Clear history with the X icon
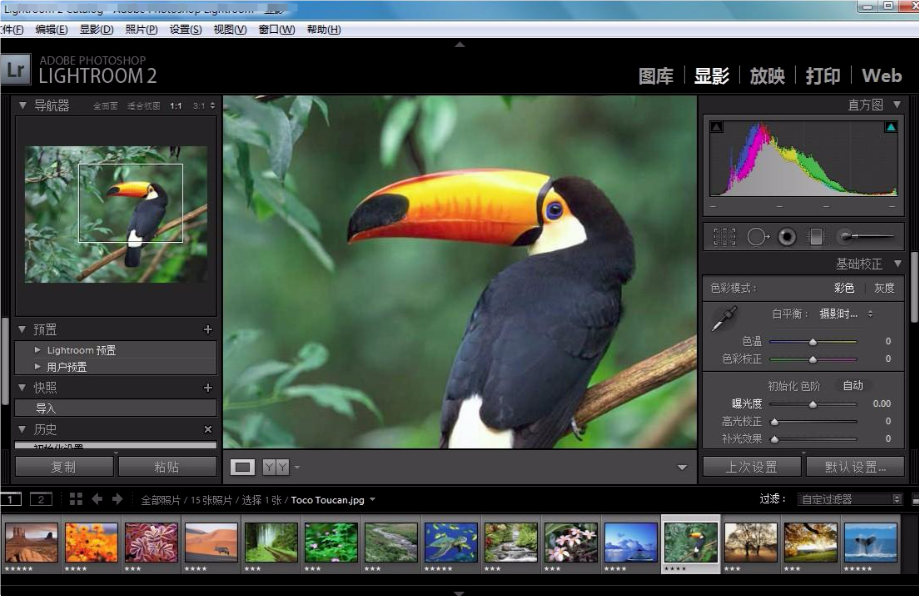This screenshot has width=919, height=596. coord(207,429)
